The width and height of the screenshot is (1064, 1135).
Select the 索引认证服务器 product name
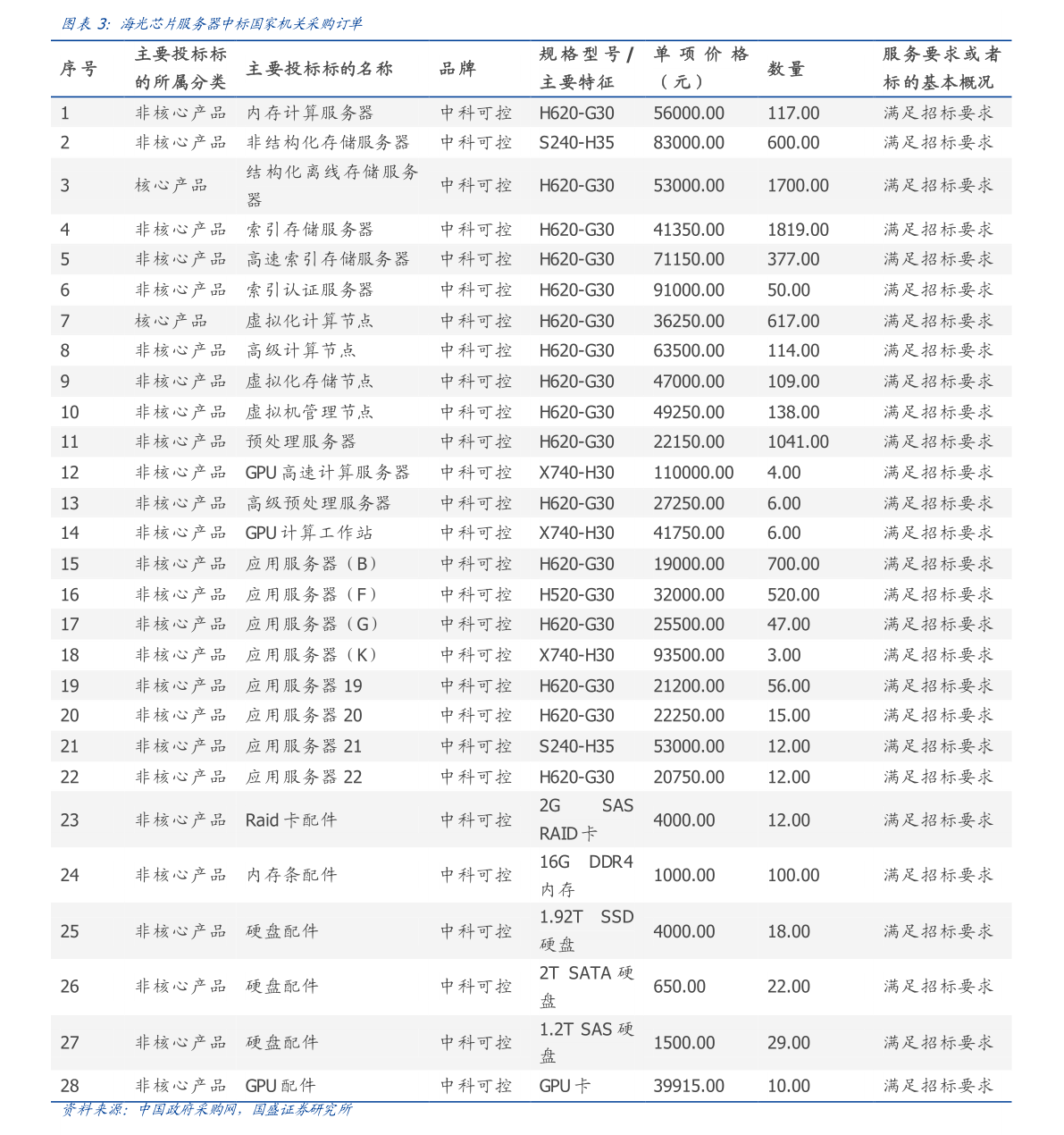[x=310, y=290]
